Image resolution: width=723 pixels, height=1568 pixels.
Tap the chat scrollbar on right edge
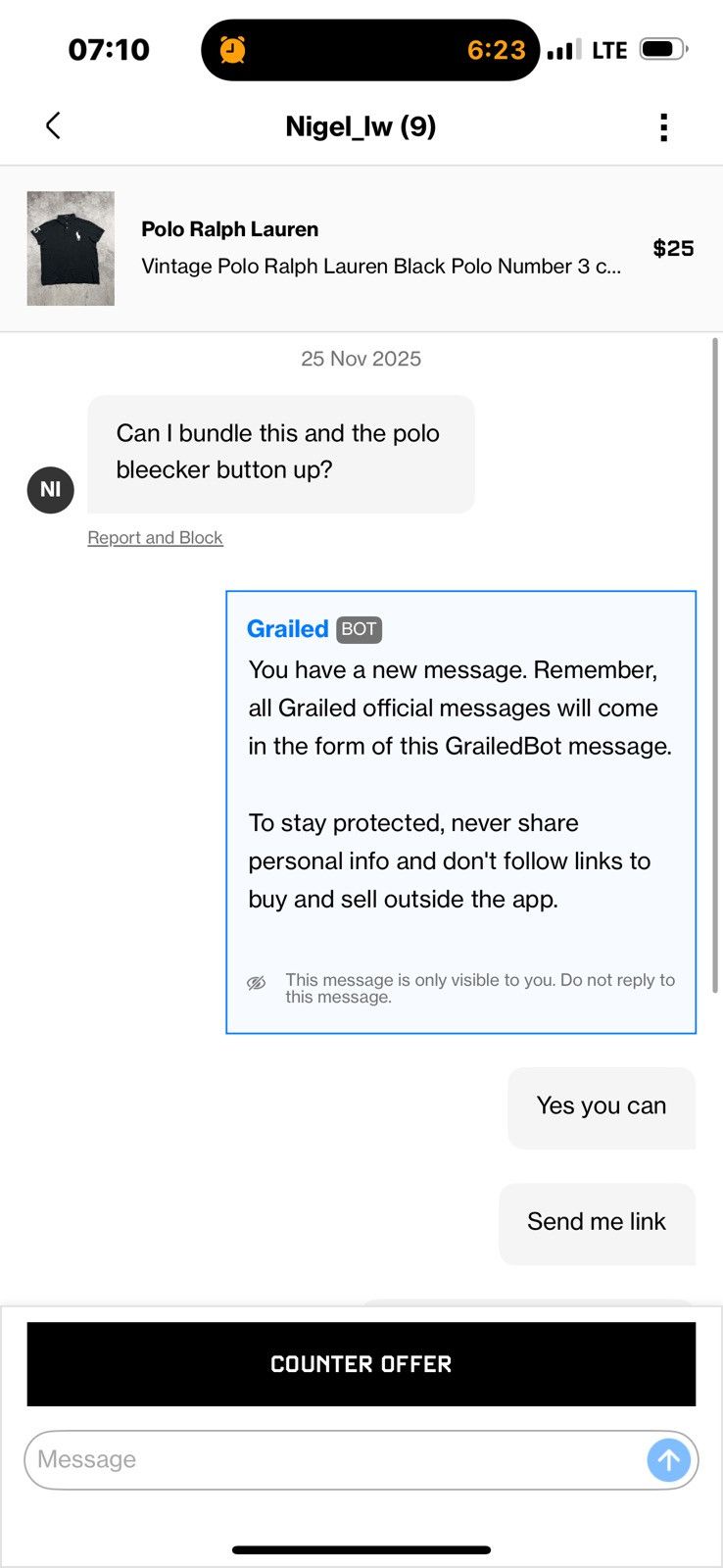pyautogui.click(x=715, y=664)
